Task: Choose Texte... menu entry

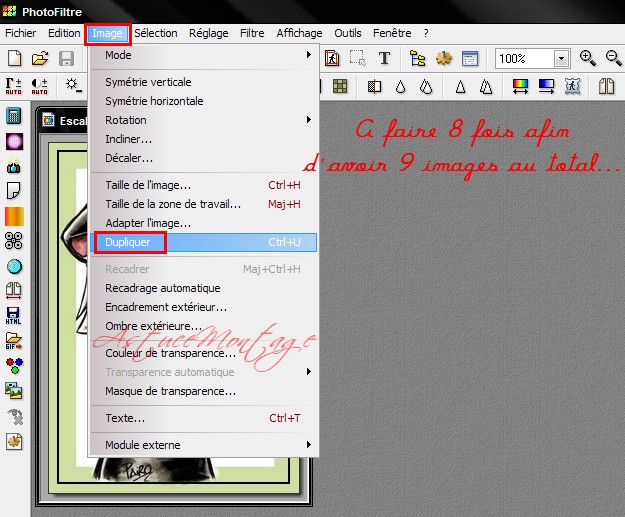Action: click(x=204, y=418)
